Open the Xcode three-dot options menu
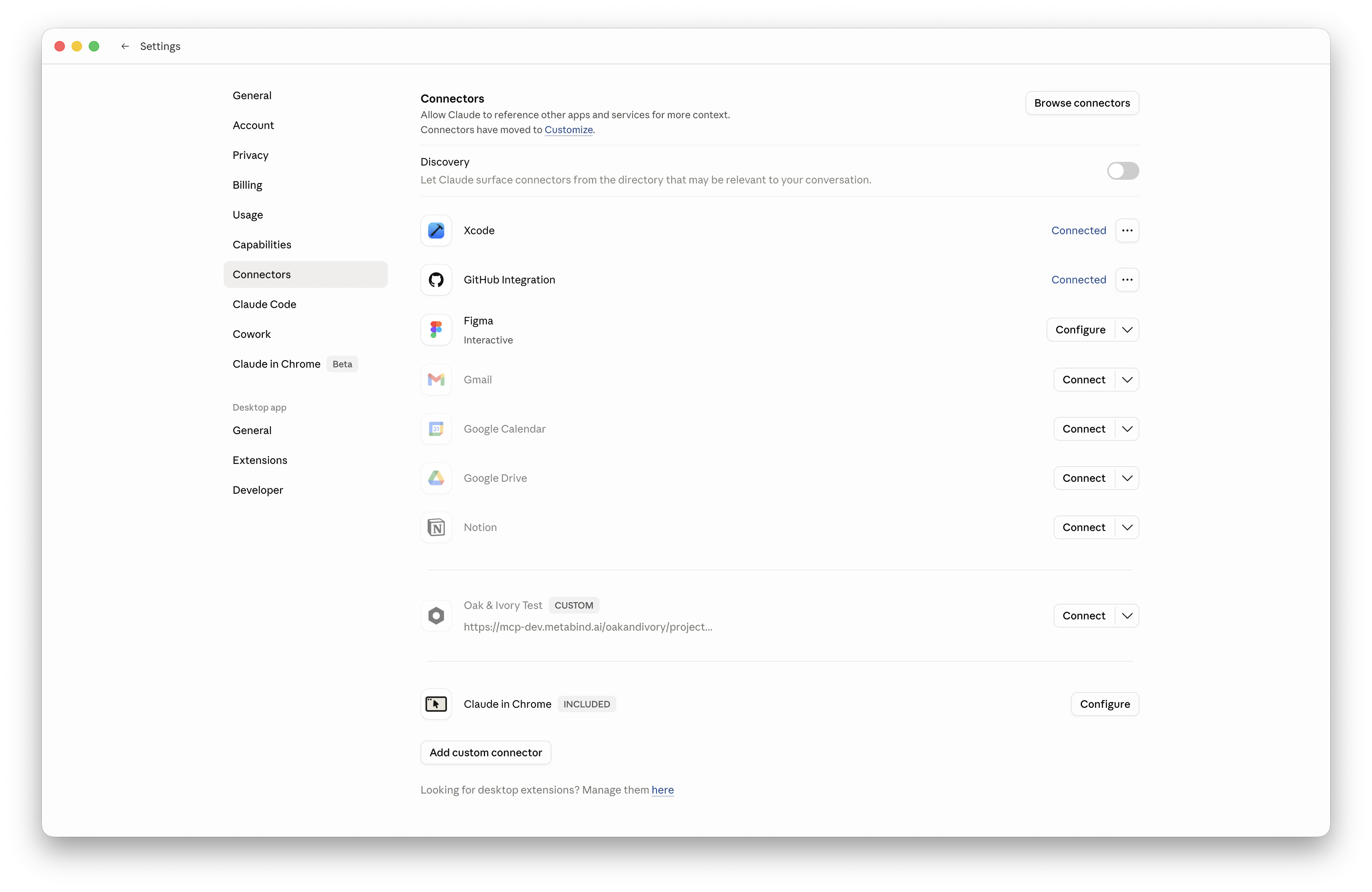 click(x=1127, y=230)
